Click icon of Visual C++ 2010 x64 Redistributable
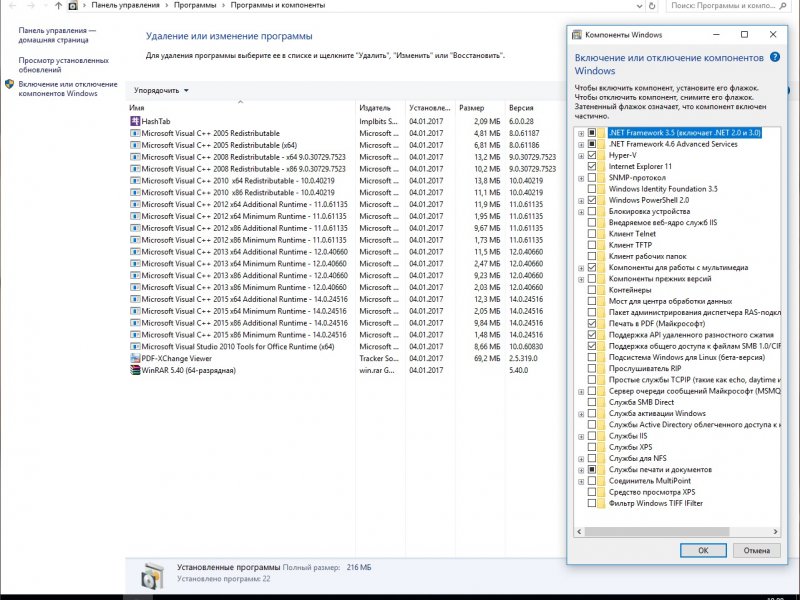 click(x=135, y=181)
